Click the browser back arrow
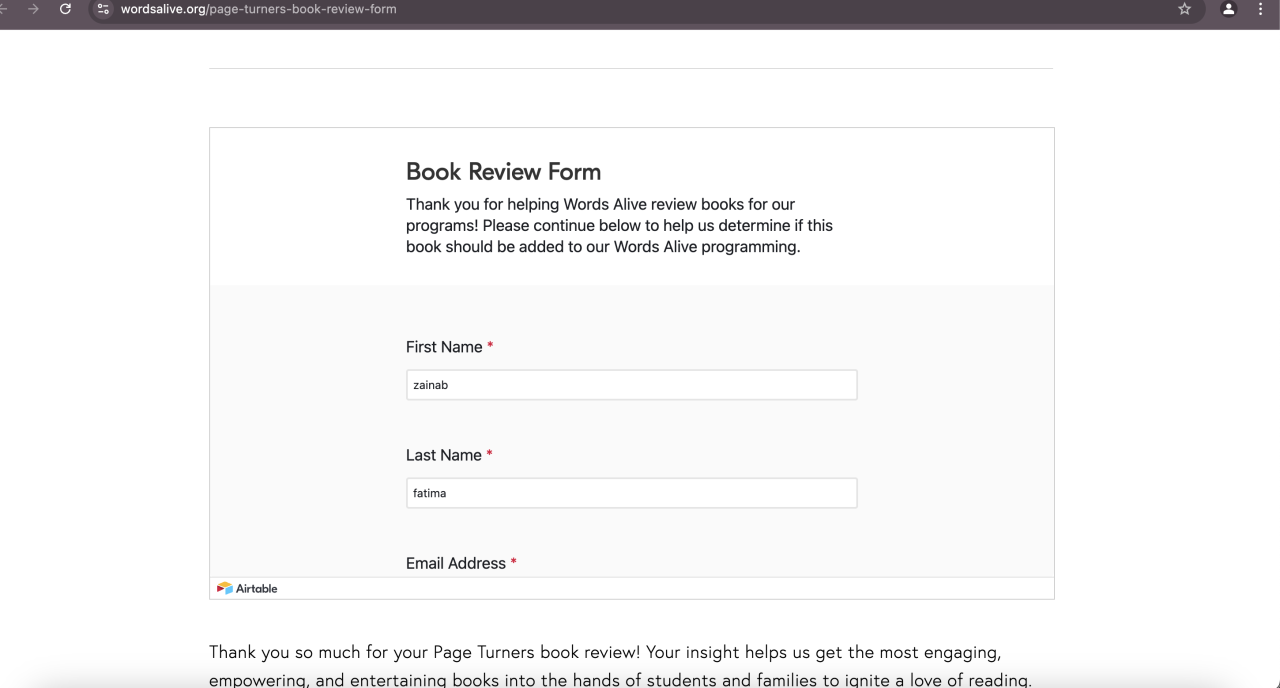The width and height of the screenshot is (1280, 688). (6, 9)
